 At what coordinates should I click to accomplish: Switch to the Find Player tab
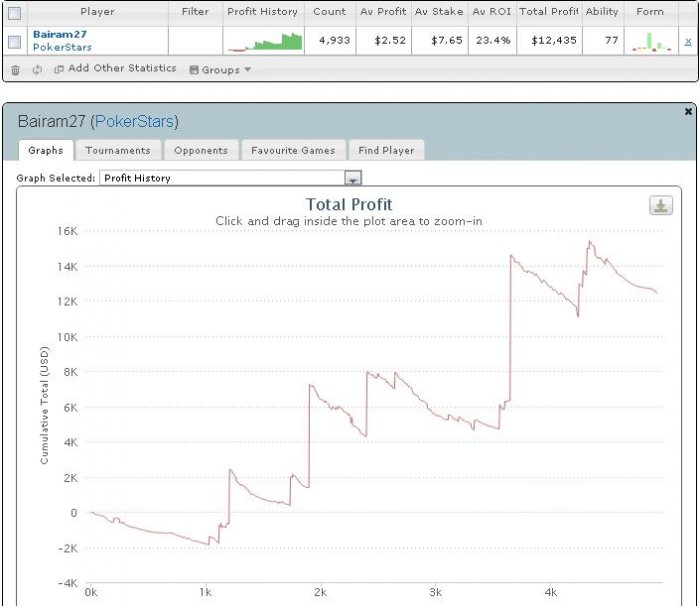[386, 150]
